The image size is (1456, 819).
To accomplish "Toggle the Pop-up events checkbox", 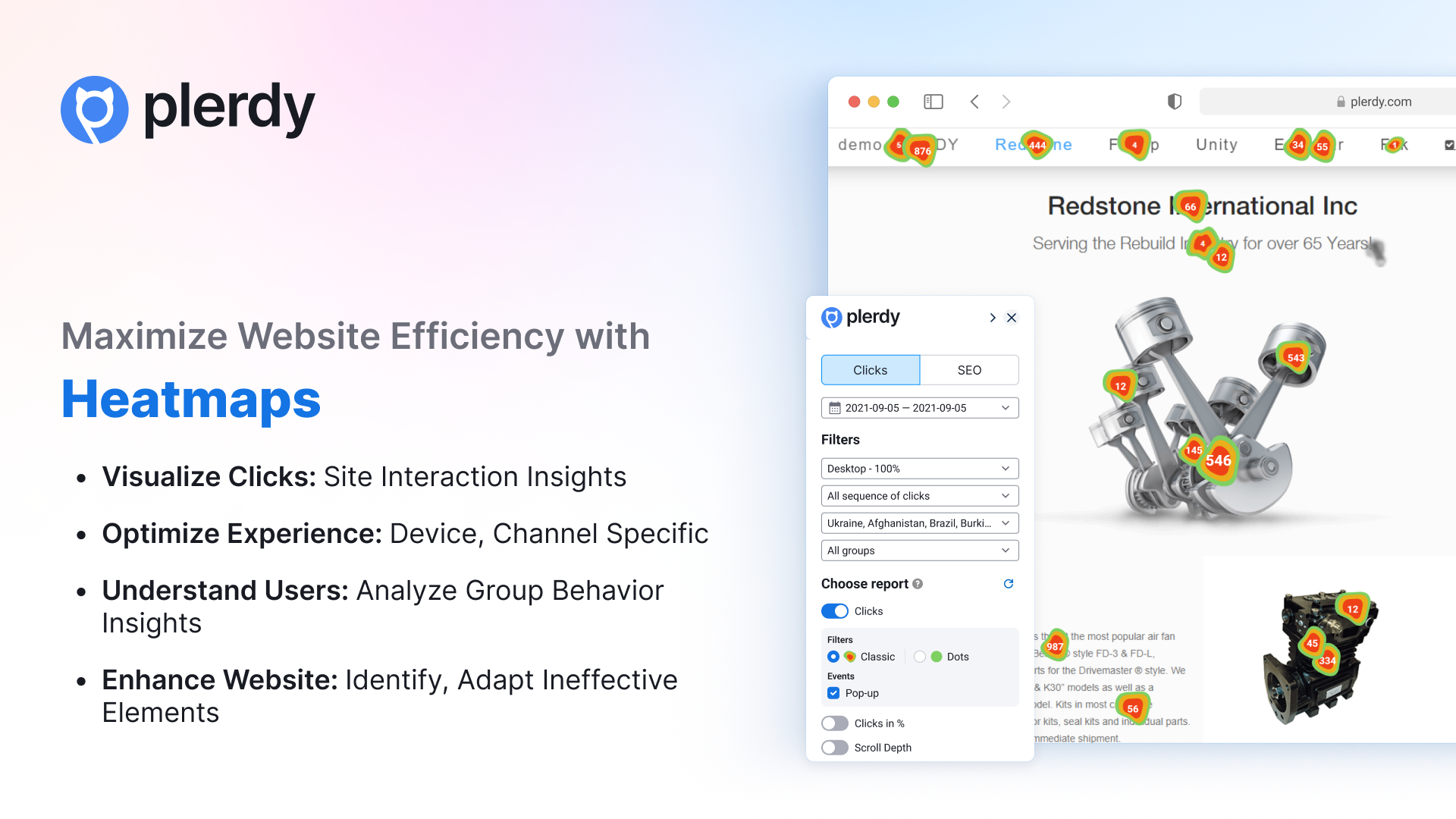I will (834, 692).
